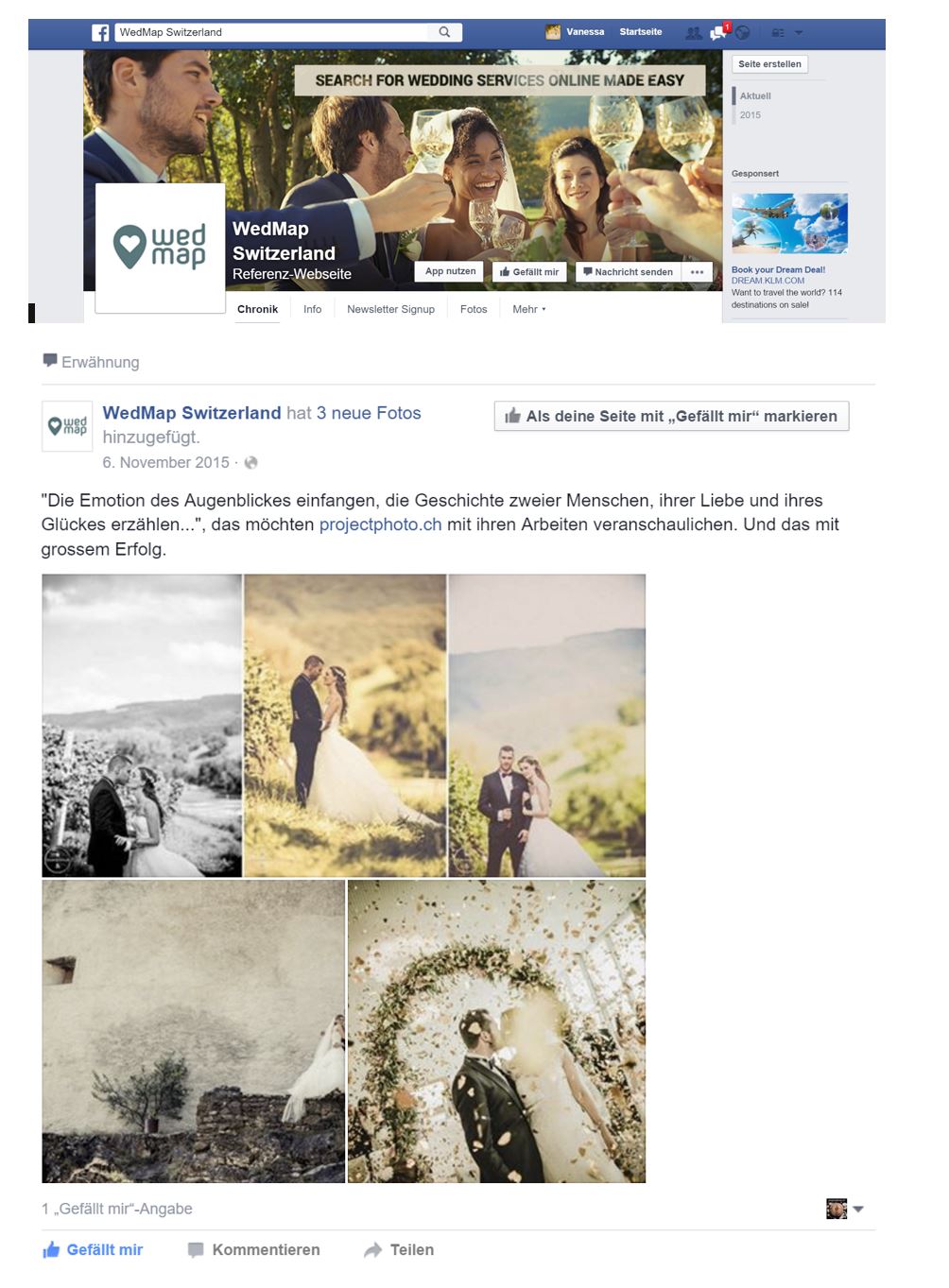Open the projectphoto.ch link
The image size is (949, 1288).
tap(380, 524)
